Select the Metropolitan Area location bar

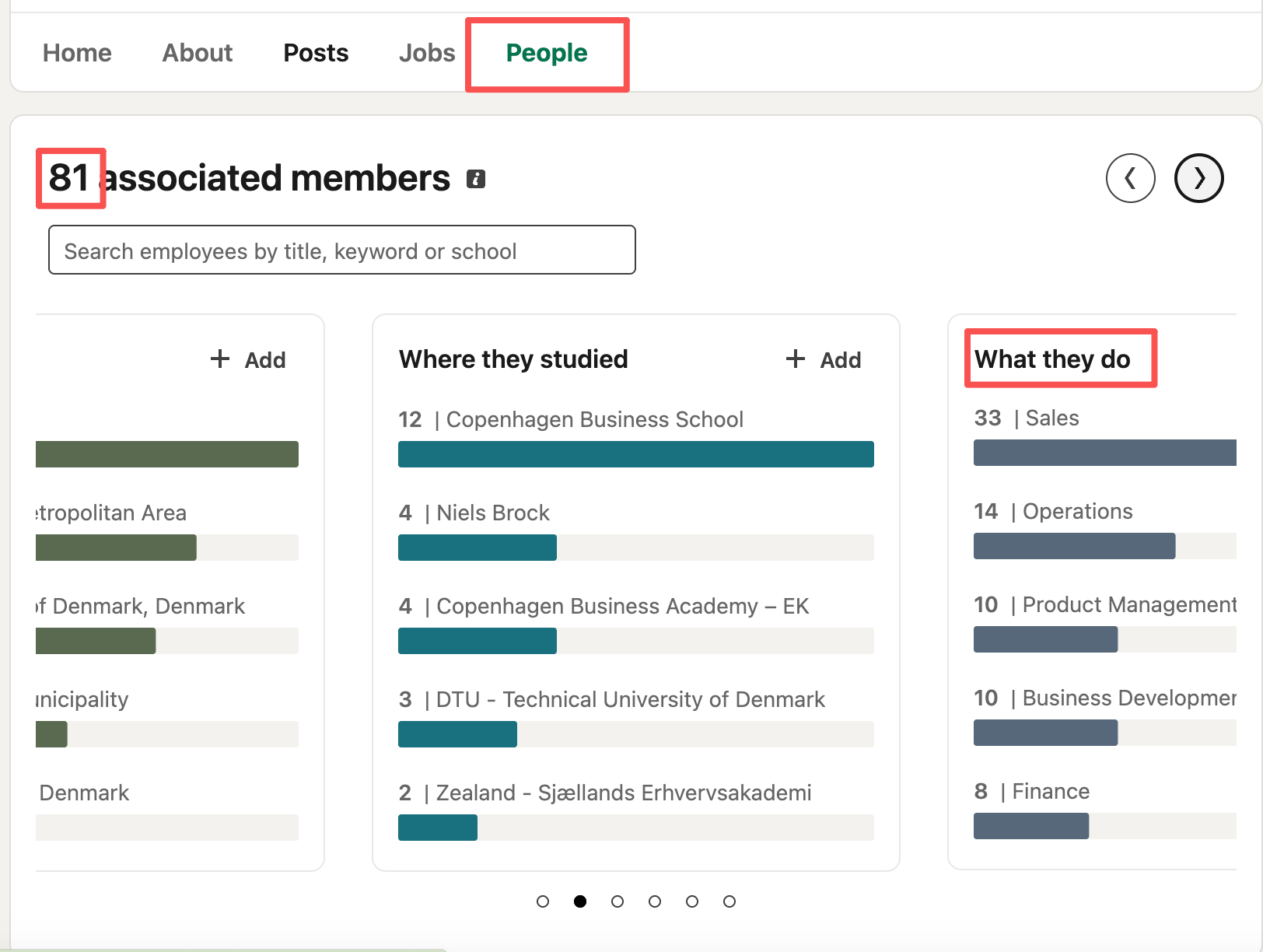tap(167, 548)
